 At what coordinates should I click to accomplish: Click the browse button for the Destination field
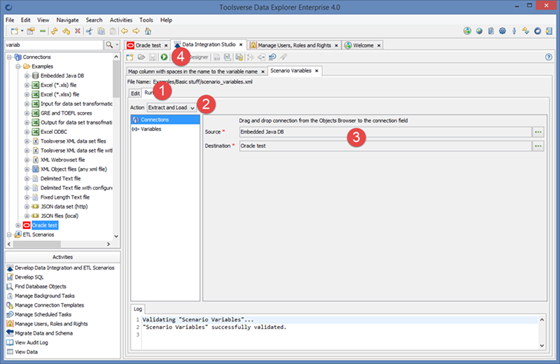(538, 146)
